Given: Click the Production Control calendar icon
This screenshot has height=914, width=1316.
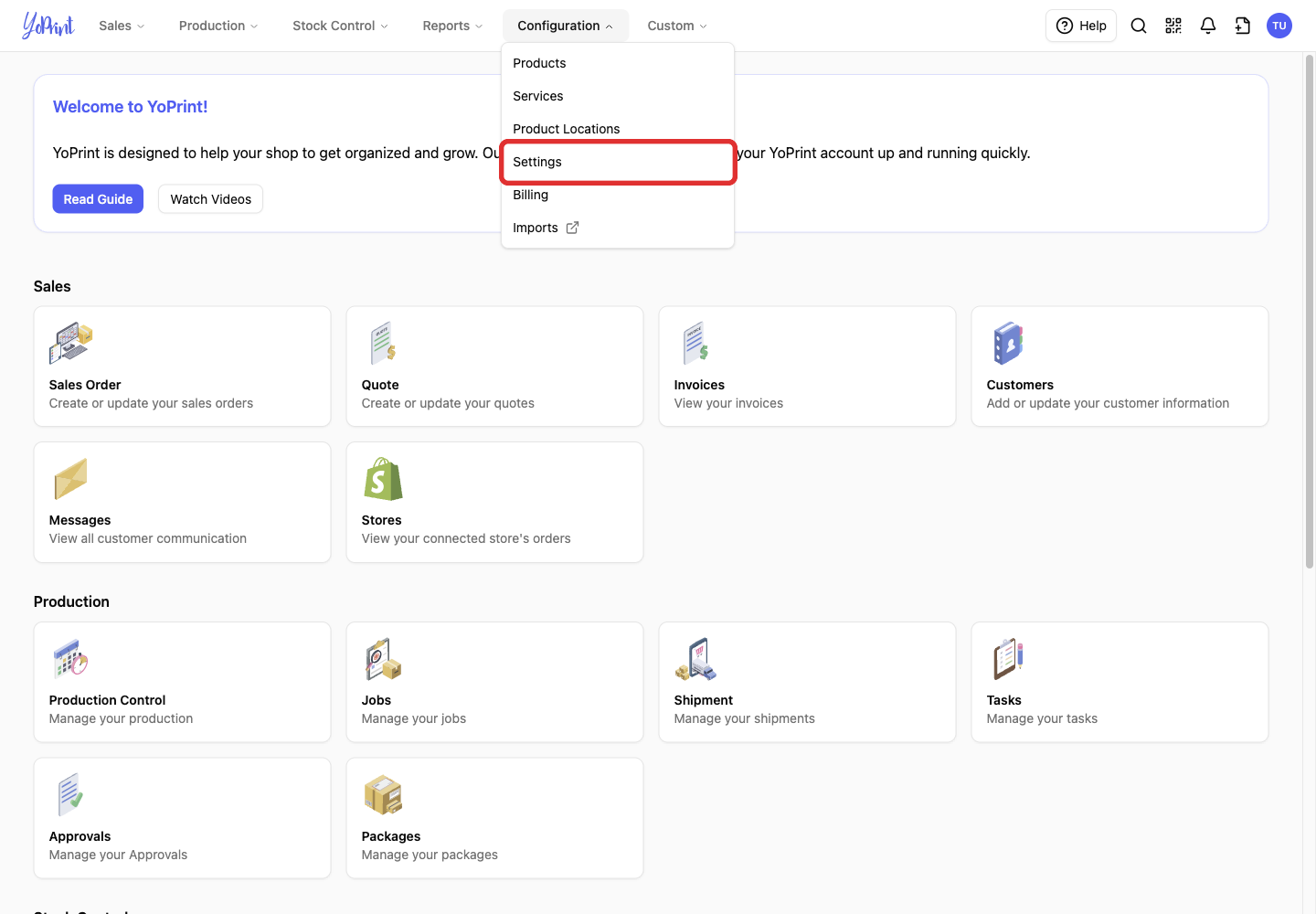Looking at the screenshot, I should pos(70,659).
